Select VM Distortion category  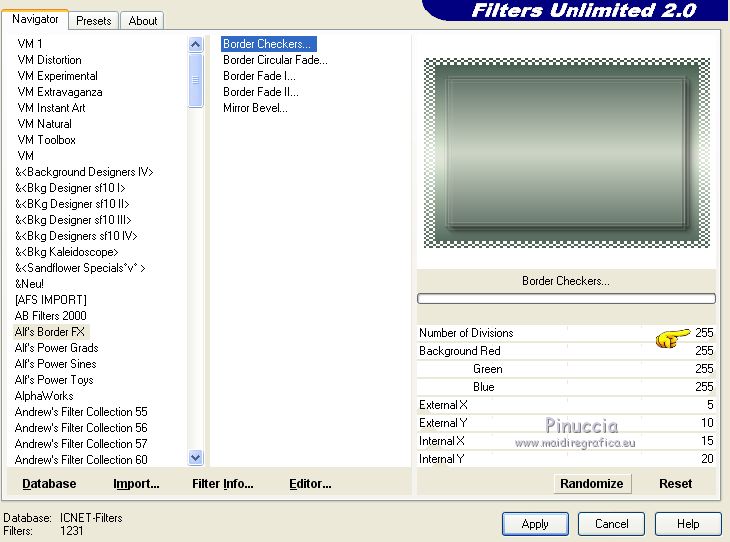coord(49,60)
